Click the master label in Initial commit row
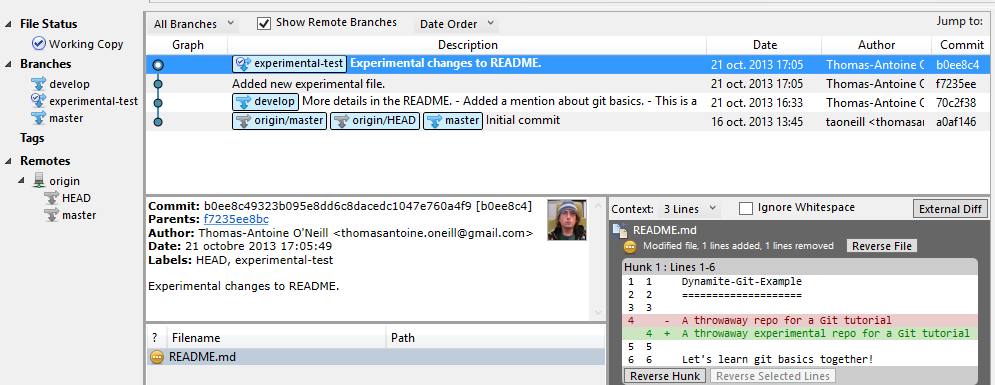This screenshot has width=995, height=385. point(453,121)
